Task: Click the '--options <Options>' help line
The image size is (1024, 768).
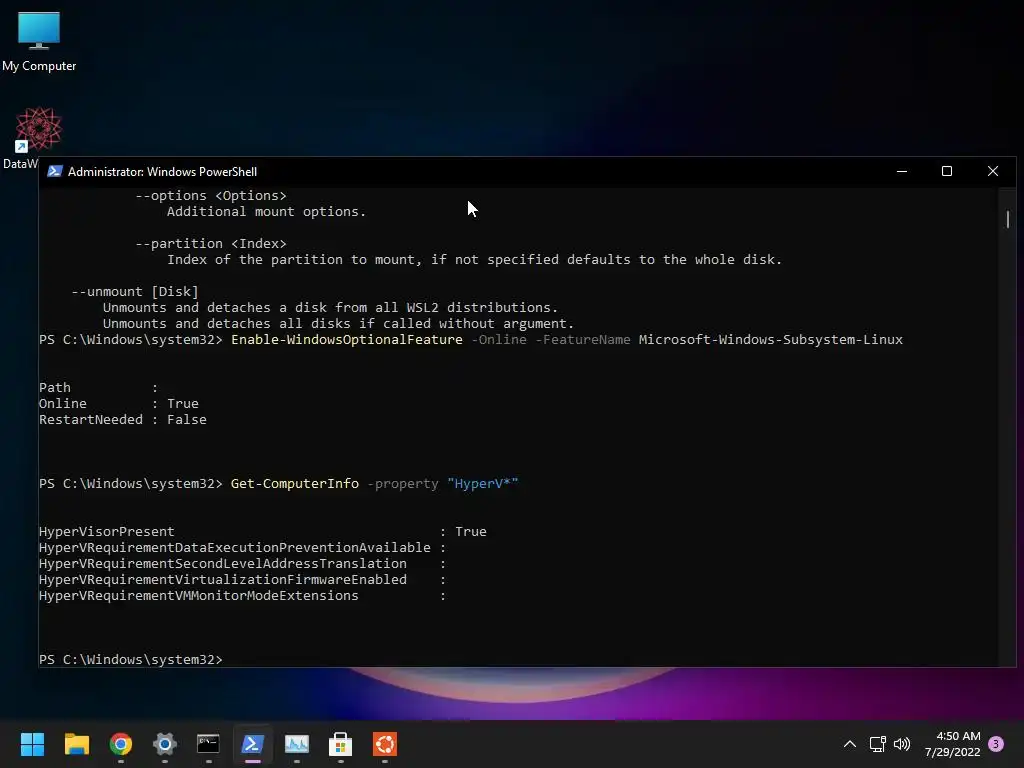Action: (x=211, y=195)
